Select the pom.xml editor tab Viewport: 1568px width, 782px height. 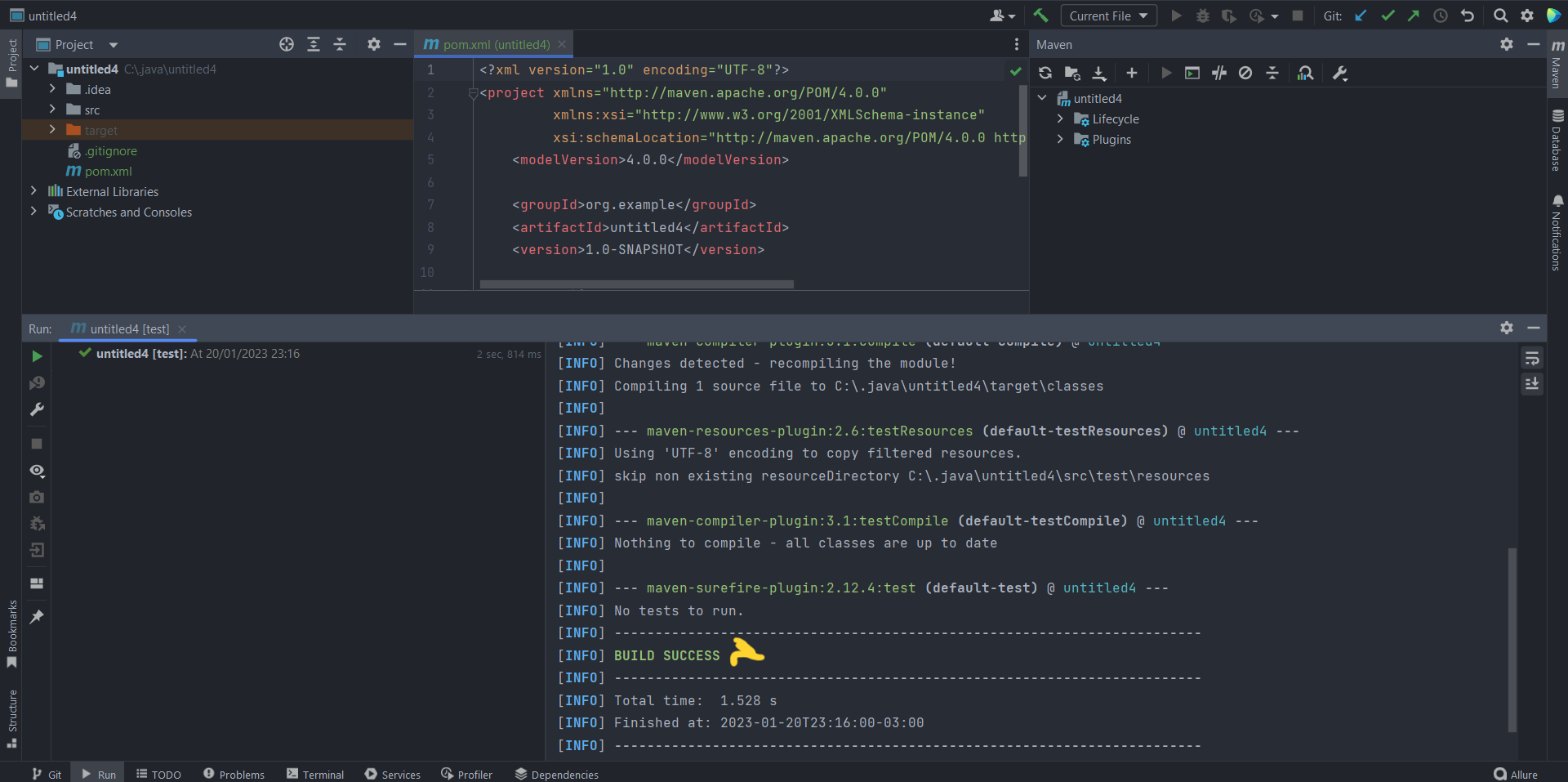click(488, 44)
